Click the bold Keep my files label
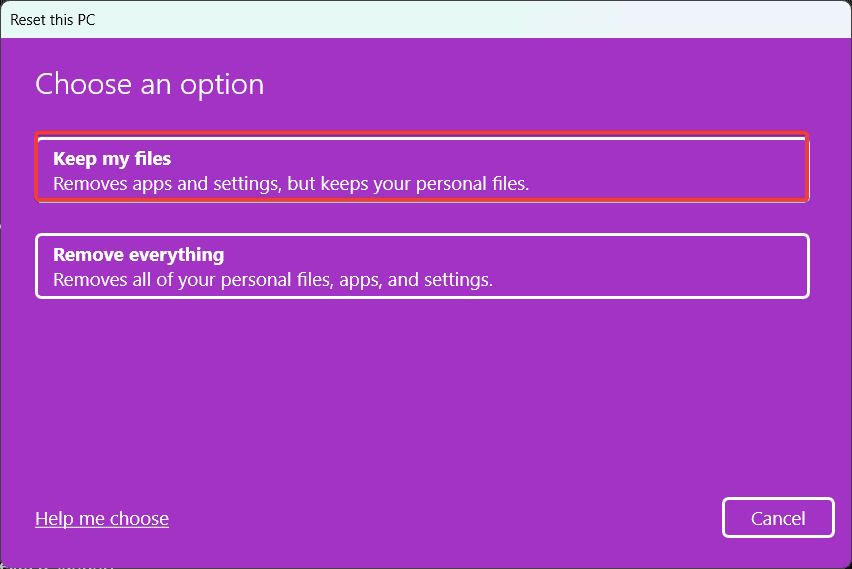 tap(112, 158)
